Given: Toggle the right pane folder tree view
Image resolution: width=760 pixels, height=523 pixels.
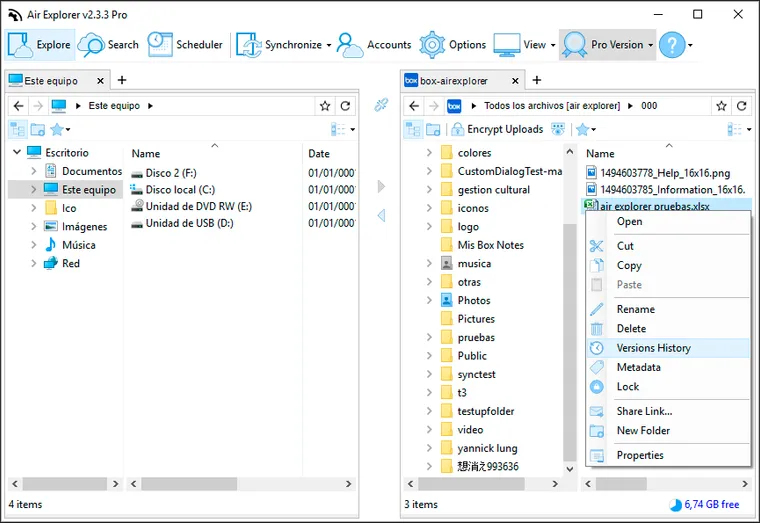Looking at the screenshot, I should pos(413,129).
